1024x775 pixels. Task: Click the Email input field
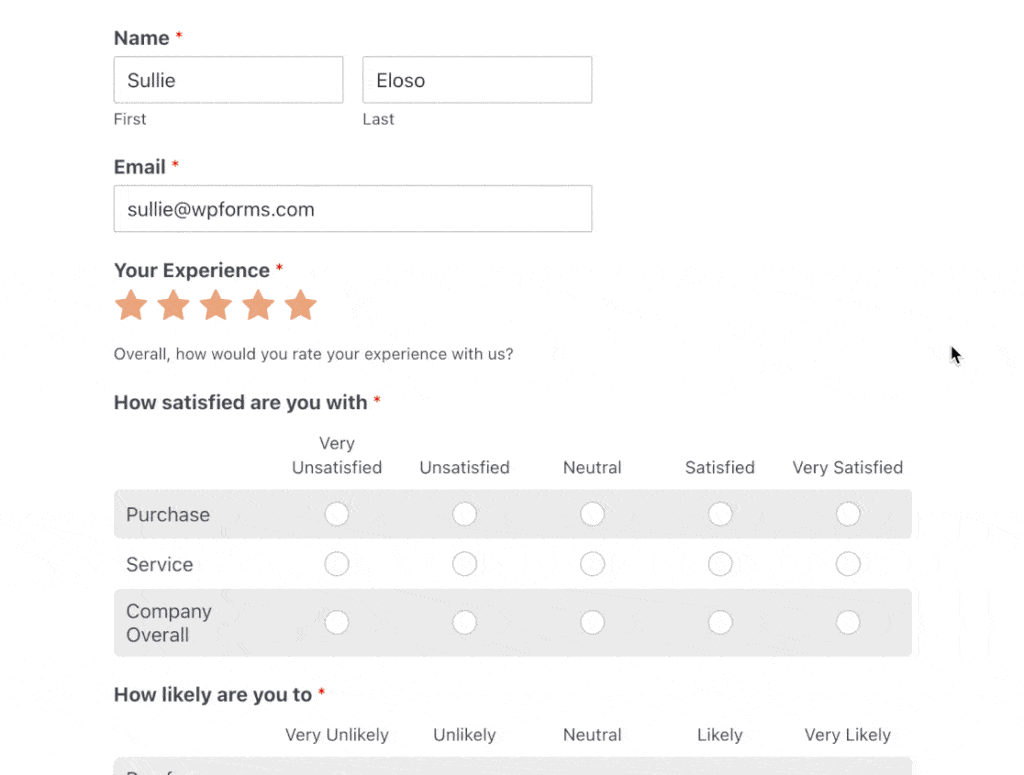(352, 209)
